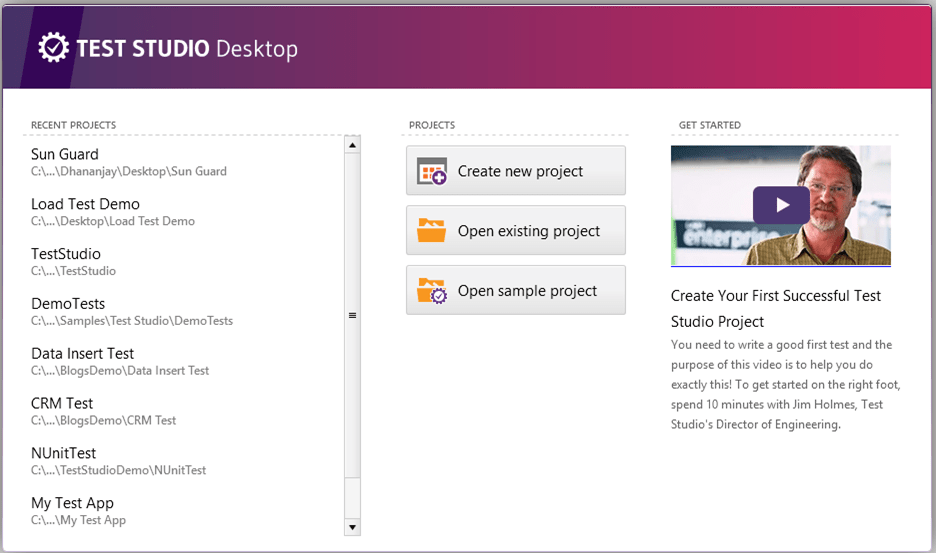Open the NUnitTest recent project
The image size is (936, 553).
(64, 453)
